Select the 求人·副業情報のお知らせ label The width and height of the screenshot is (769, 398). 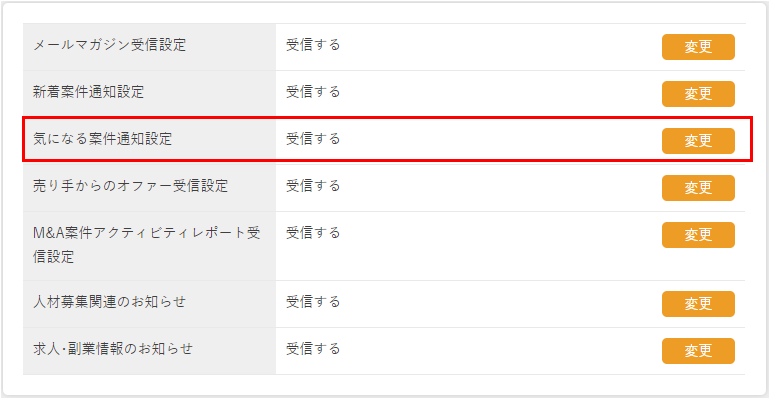(x=113, y=349)
